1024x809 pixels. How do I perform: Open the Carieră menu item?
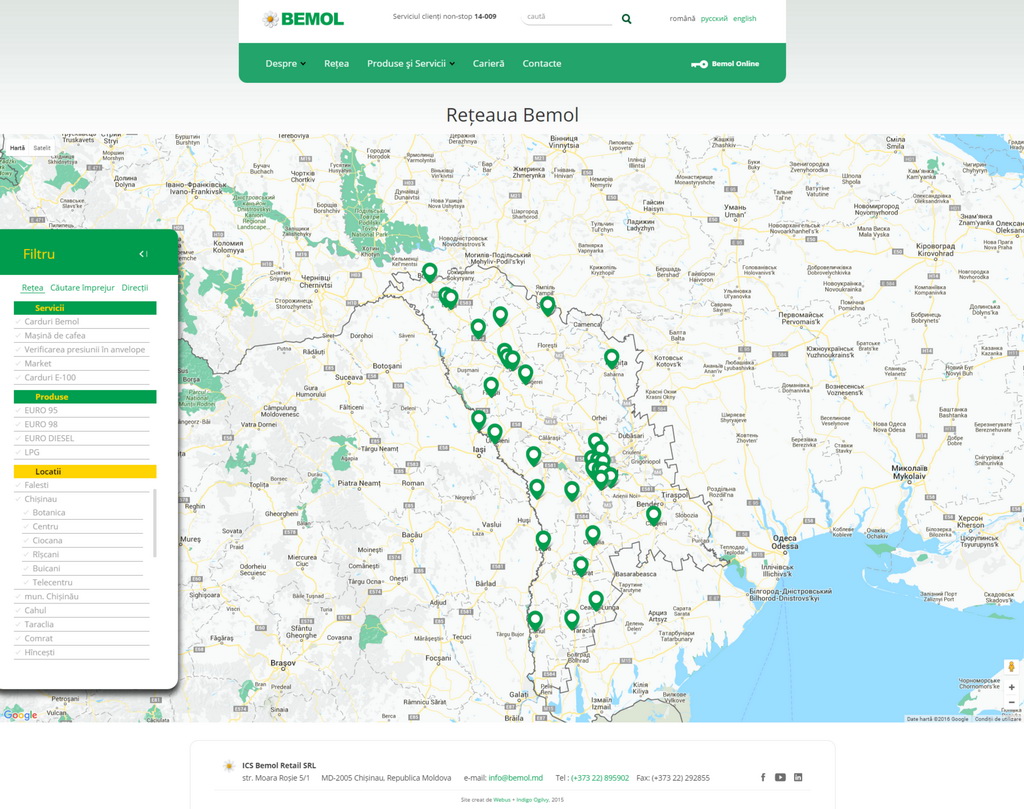pos(488,63)
